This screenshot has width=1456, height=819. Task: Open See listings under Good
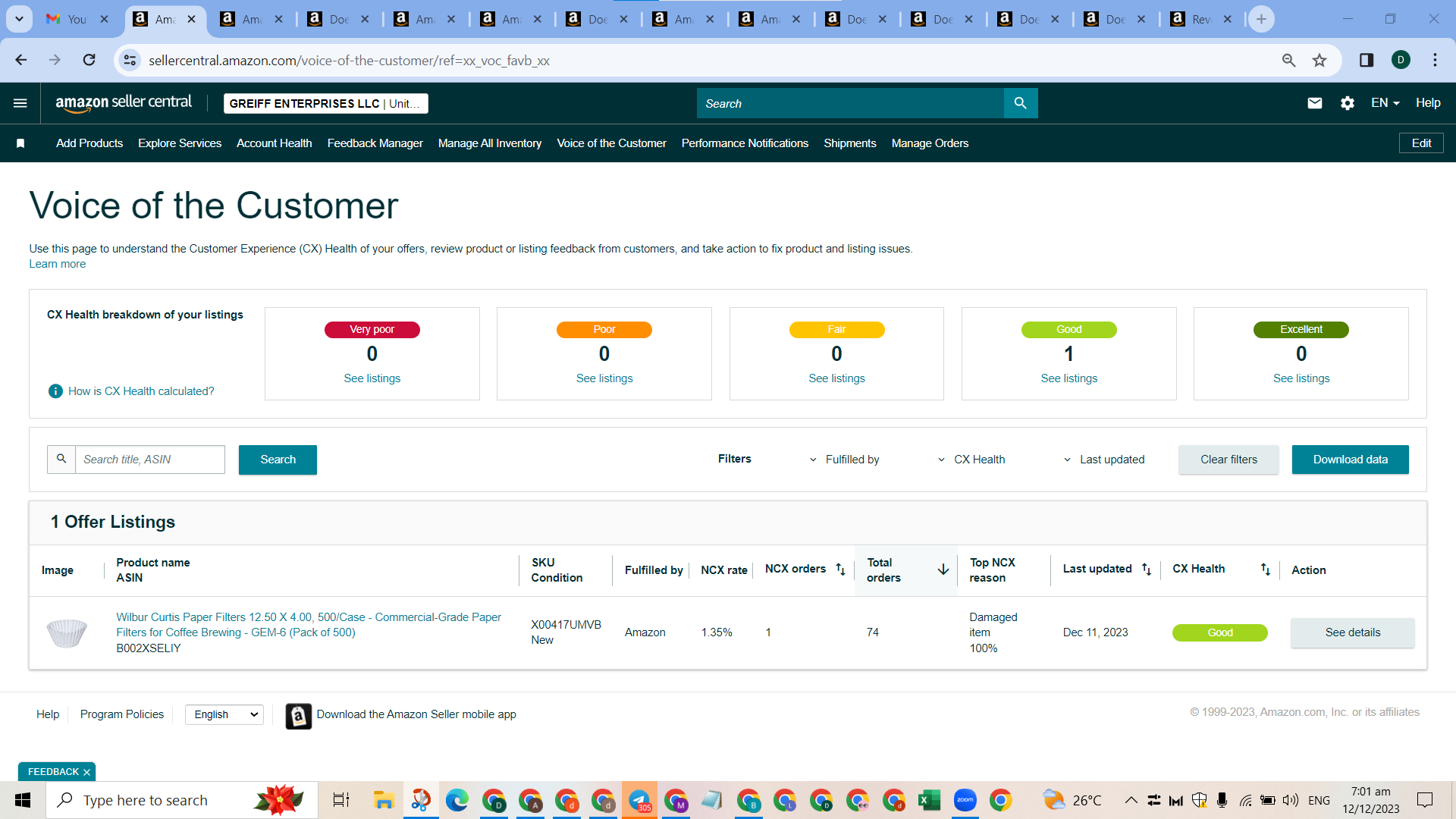point(1068,378)
